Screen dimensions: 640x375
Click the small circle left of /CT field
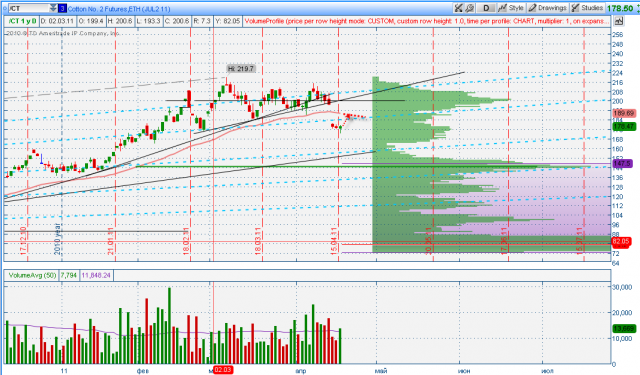point(5,8)
